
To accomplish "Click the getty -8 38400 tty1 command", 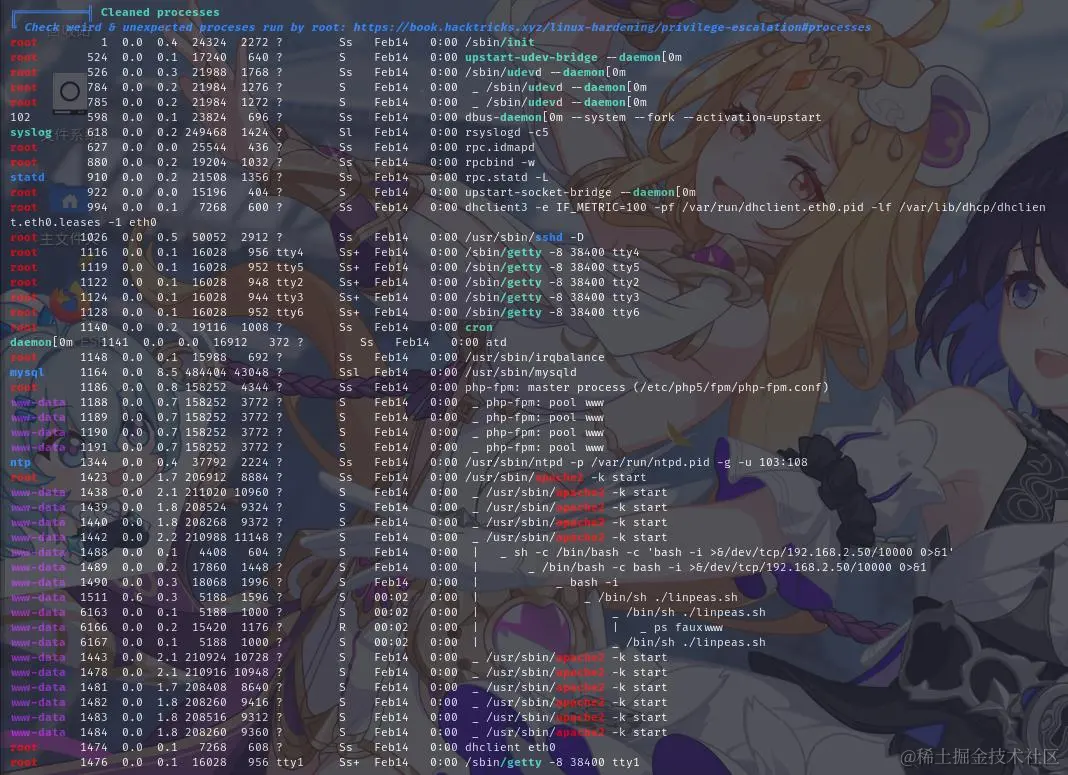I will [x=552, y=761].
